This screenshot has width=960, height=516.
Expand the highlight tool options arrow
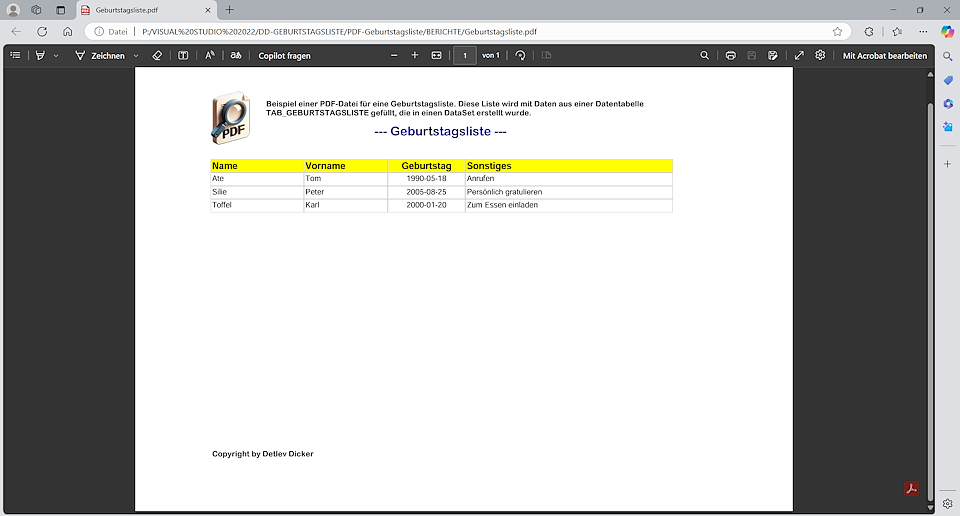click(56, 56)
